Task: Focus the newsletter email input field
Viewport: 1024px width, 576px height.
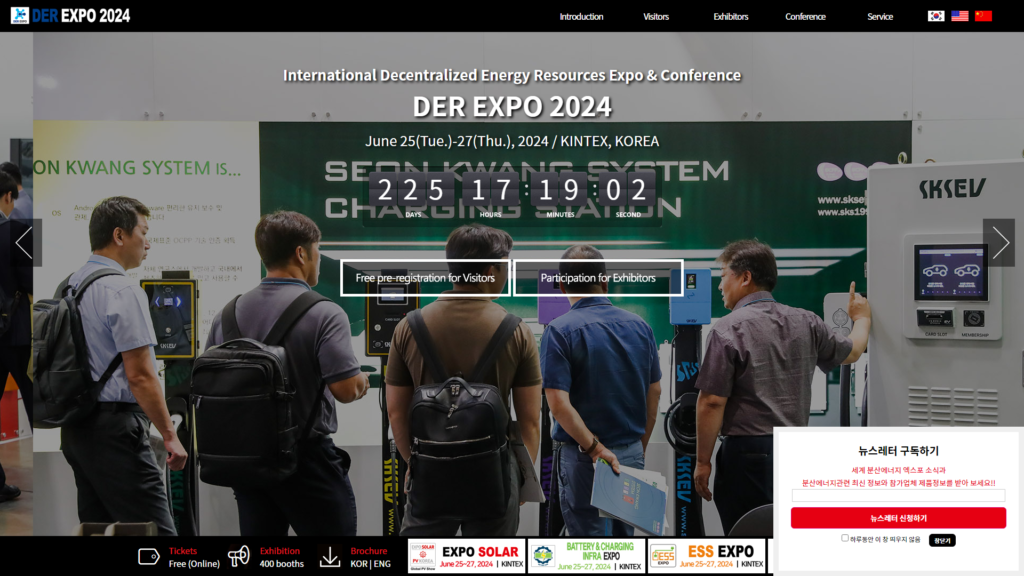Action: (898, 496)
